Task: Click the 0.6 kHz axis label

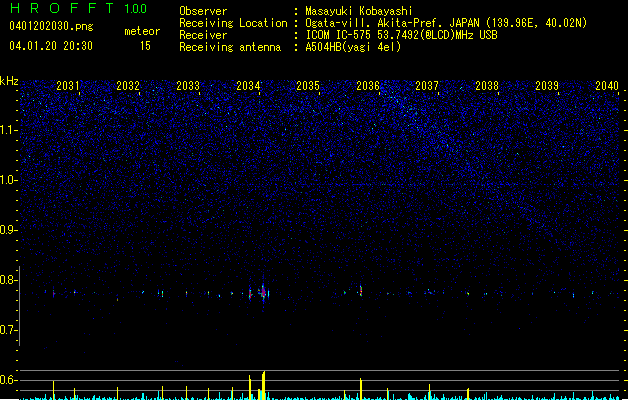Action: 9,380
